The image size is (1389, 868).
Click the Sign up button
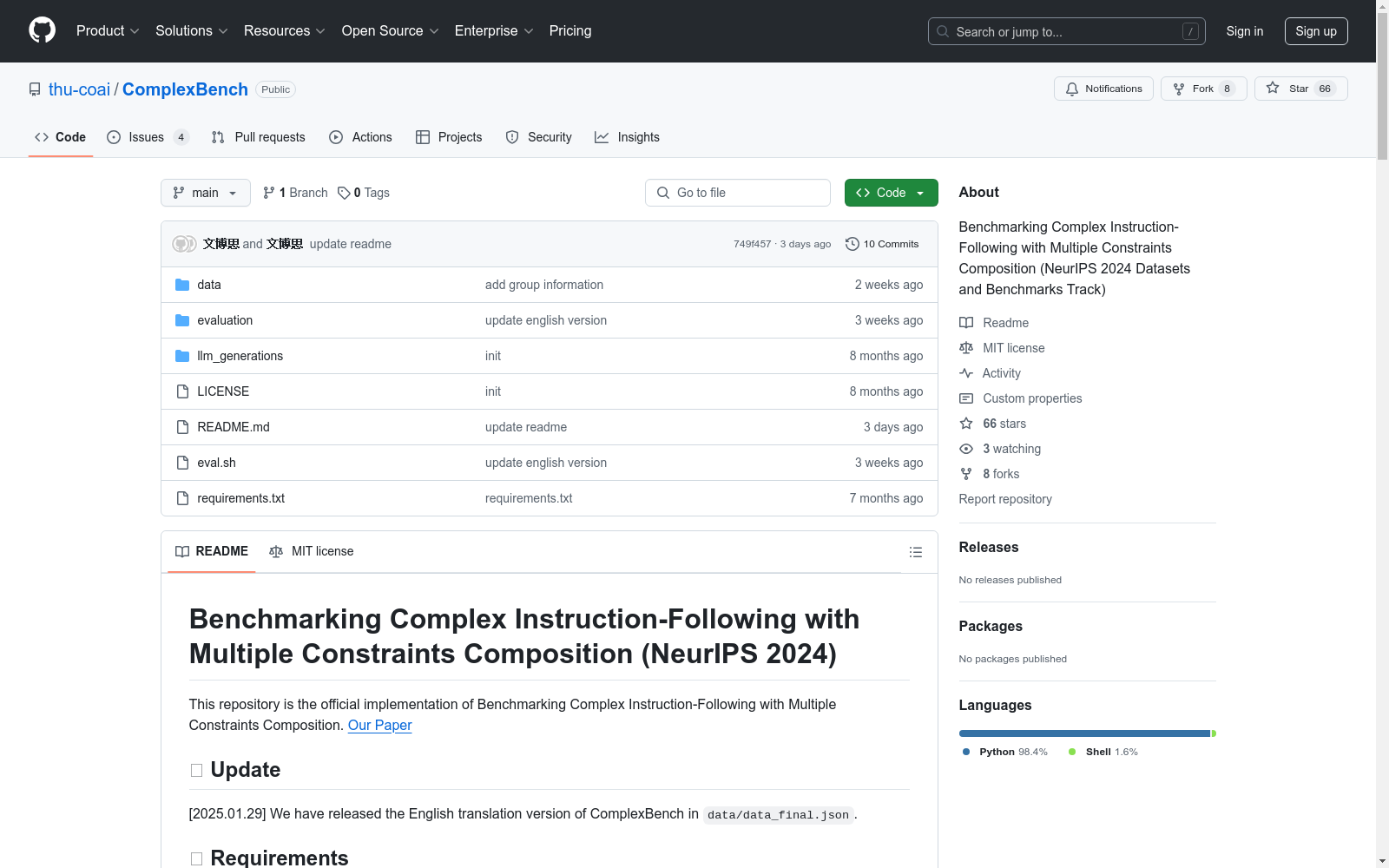1316,31
